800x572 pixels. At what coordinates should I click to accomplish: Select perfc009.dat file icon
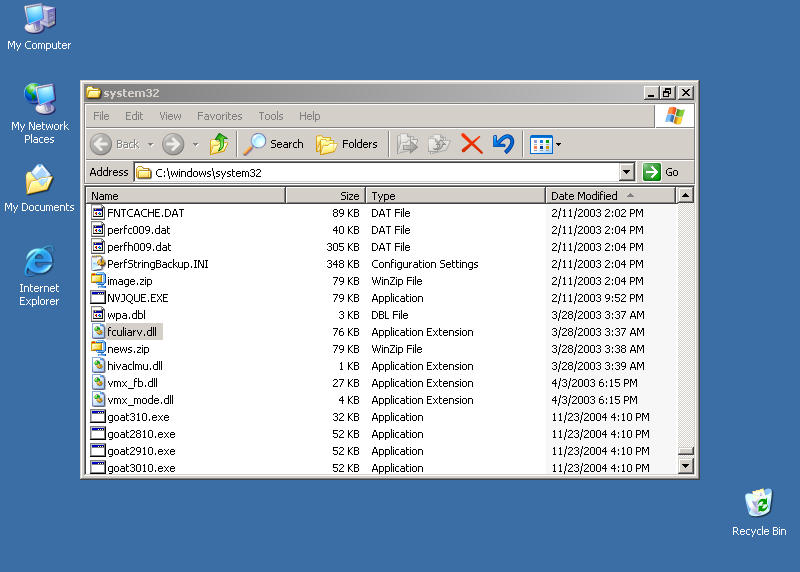coord(98,229)
